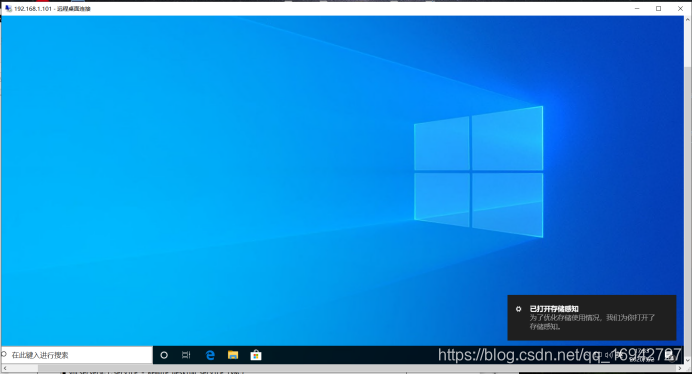
Task: Click the vertical scrollbar down arrow
Action: [688, 360]
